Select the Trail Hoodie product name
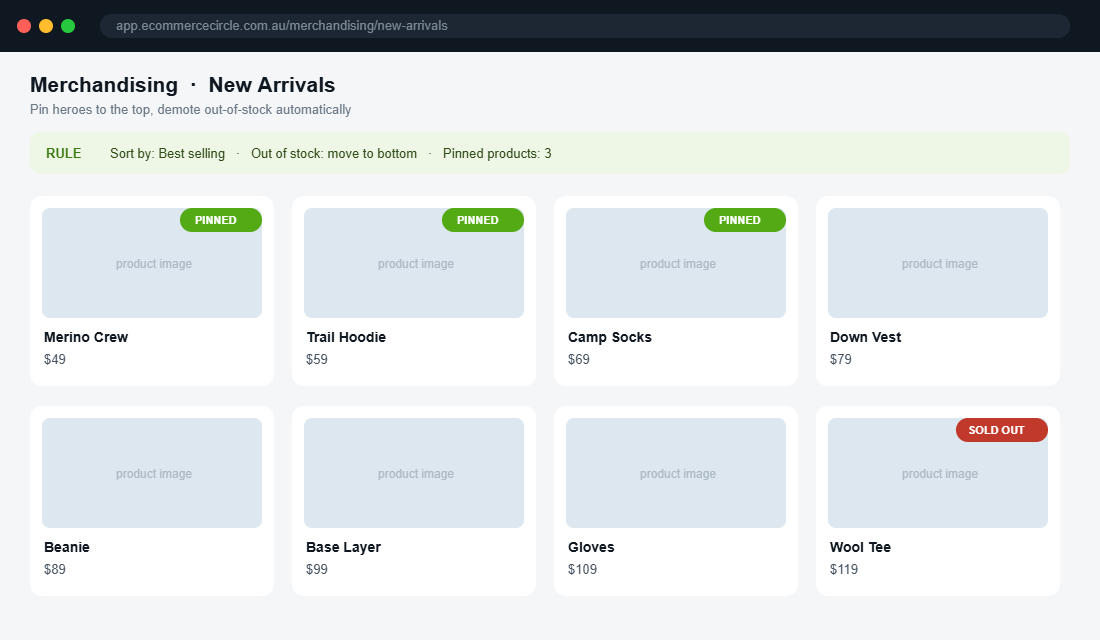 (346, 337)
